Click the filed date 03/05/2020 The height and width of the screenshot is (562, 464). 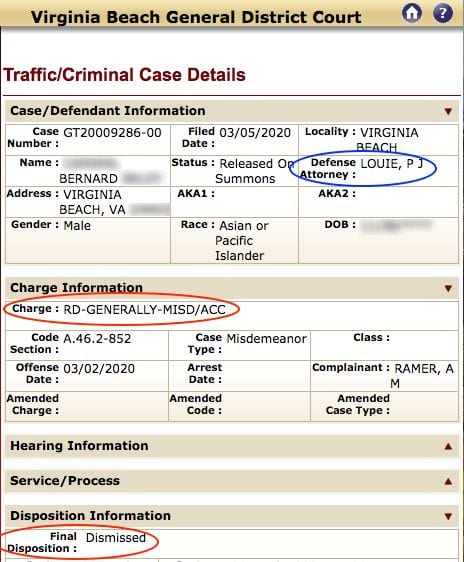click(x=255, y=133)
